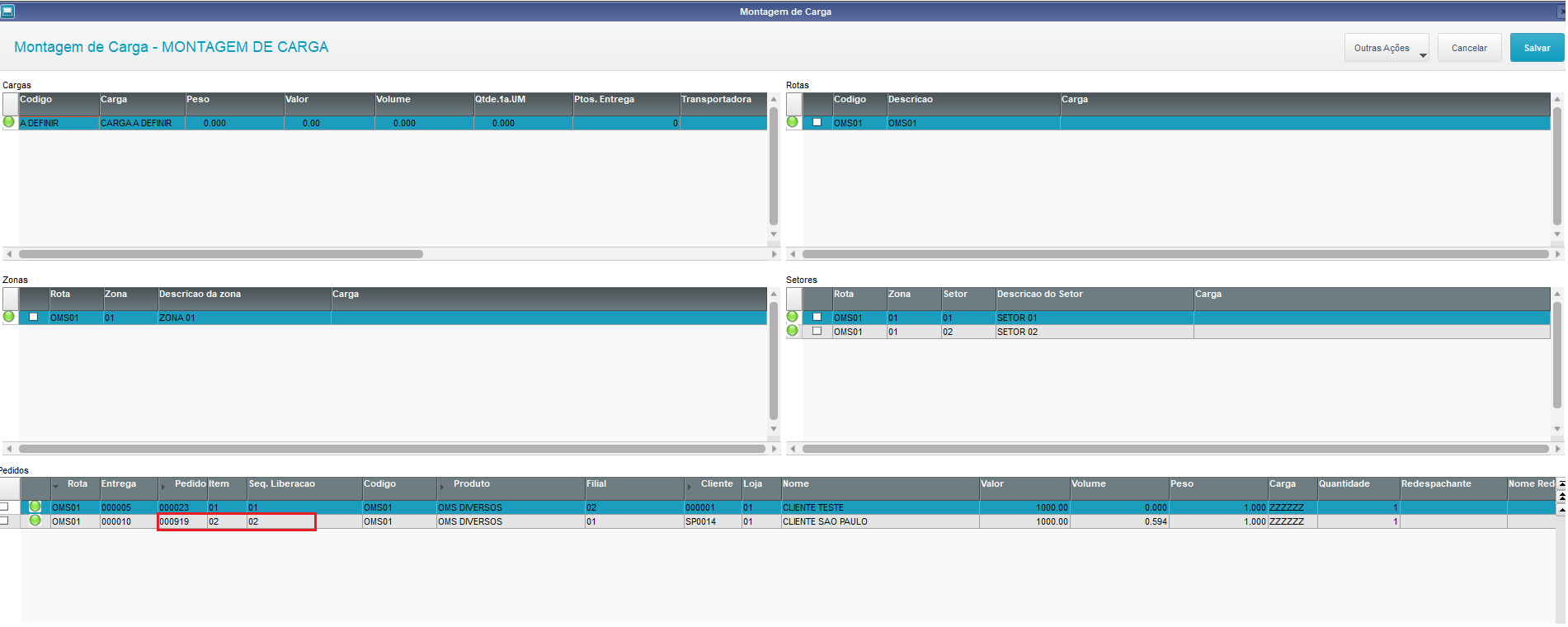Sort Pedidos by Rota column header
Viewport: 1568px width, 627px height.
(75, 488)
